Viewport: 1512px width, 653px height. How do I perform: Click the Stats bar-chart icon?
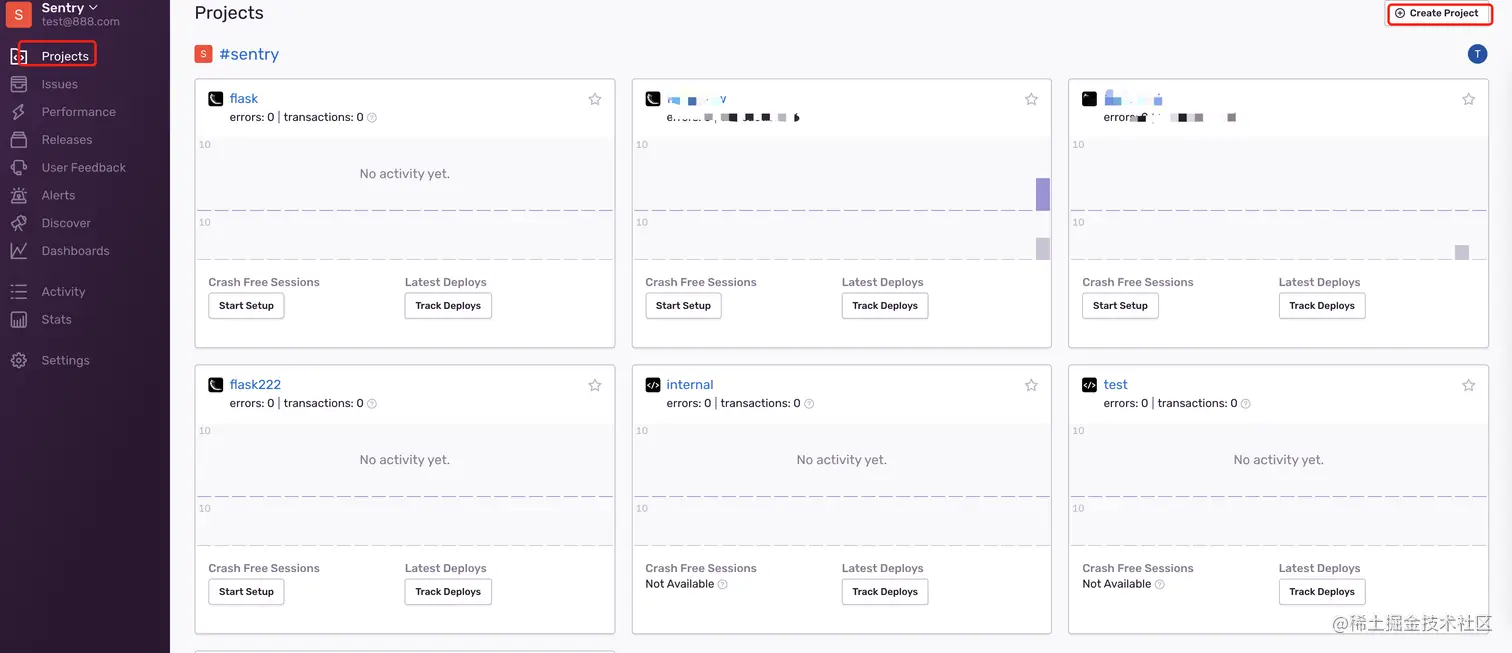tap(18, 320)
